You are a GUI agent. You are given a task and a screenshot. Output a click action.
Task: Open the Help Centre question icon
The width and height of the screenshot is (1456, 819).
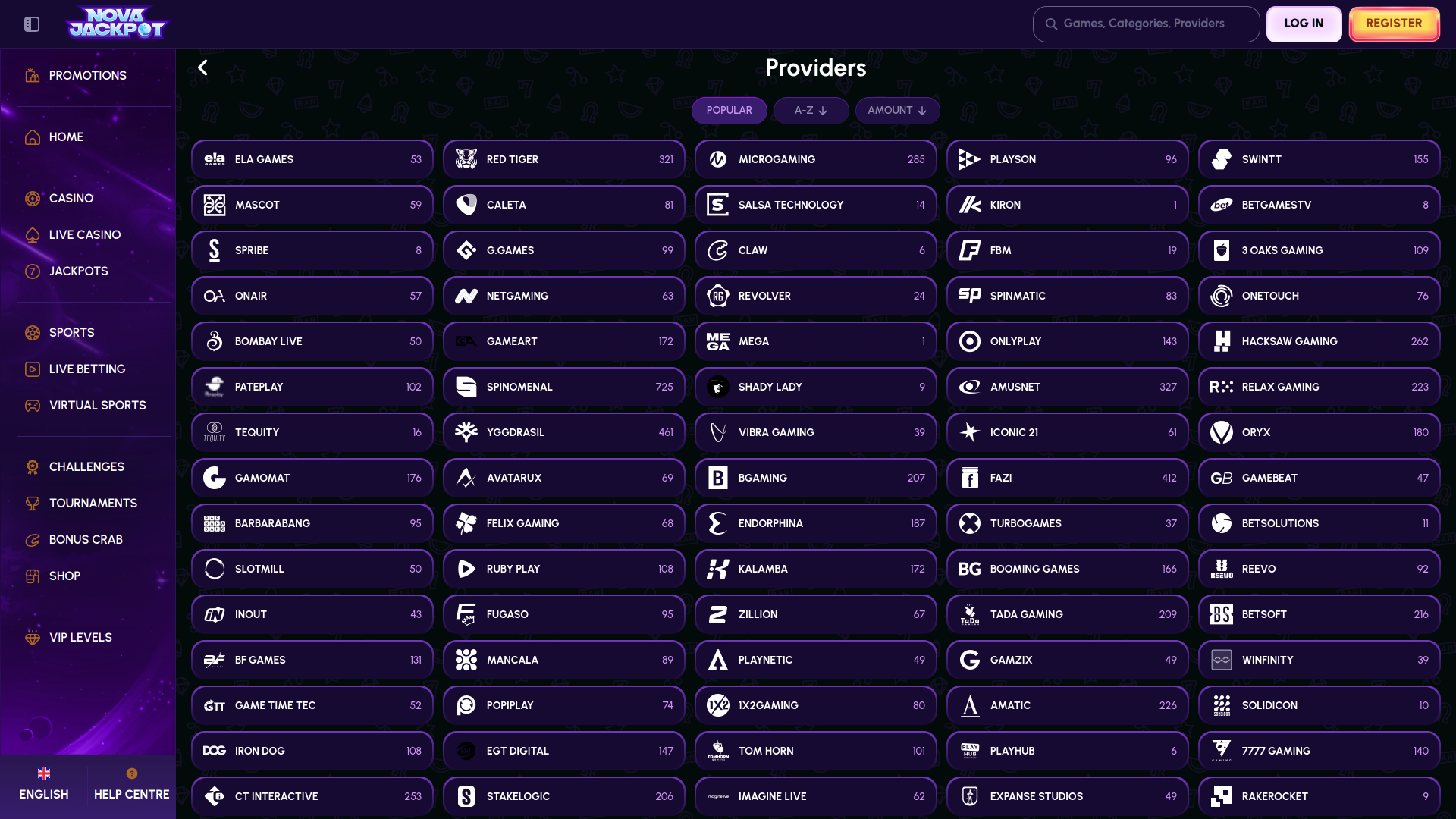tap(132, 773)
